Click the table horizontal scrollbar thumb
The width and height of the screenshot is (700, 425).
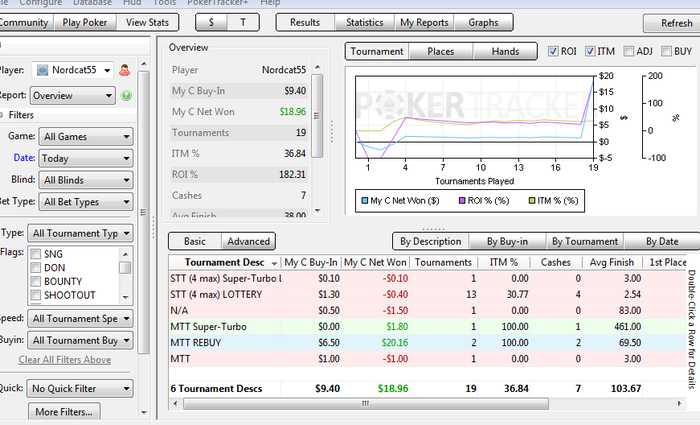coord(366,404)
